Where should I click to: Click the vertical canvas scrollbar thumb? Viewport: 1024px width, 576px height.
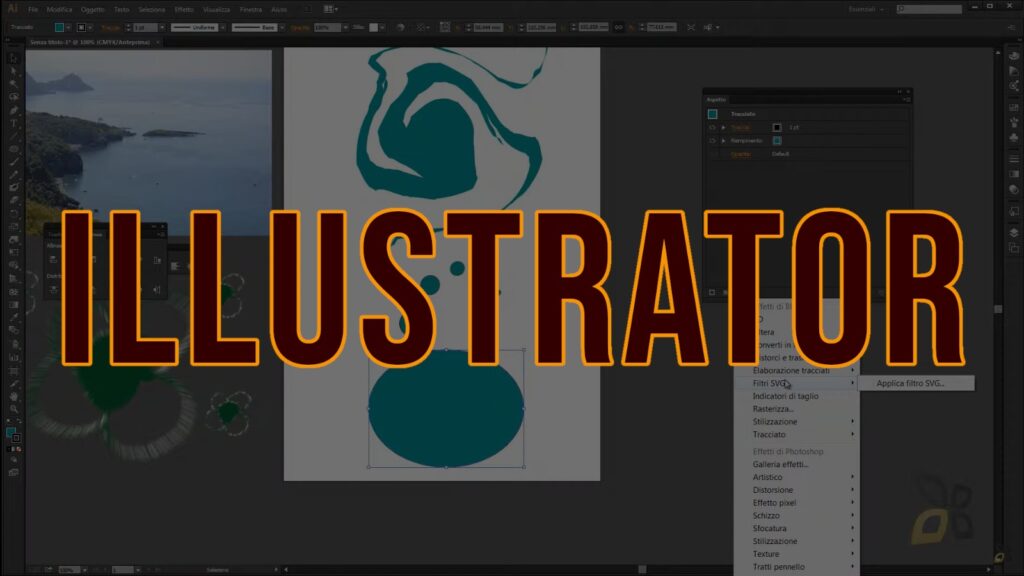point(998,309)
